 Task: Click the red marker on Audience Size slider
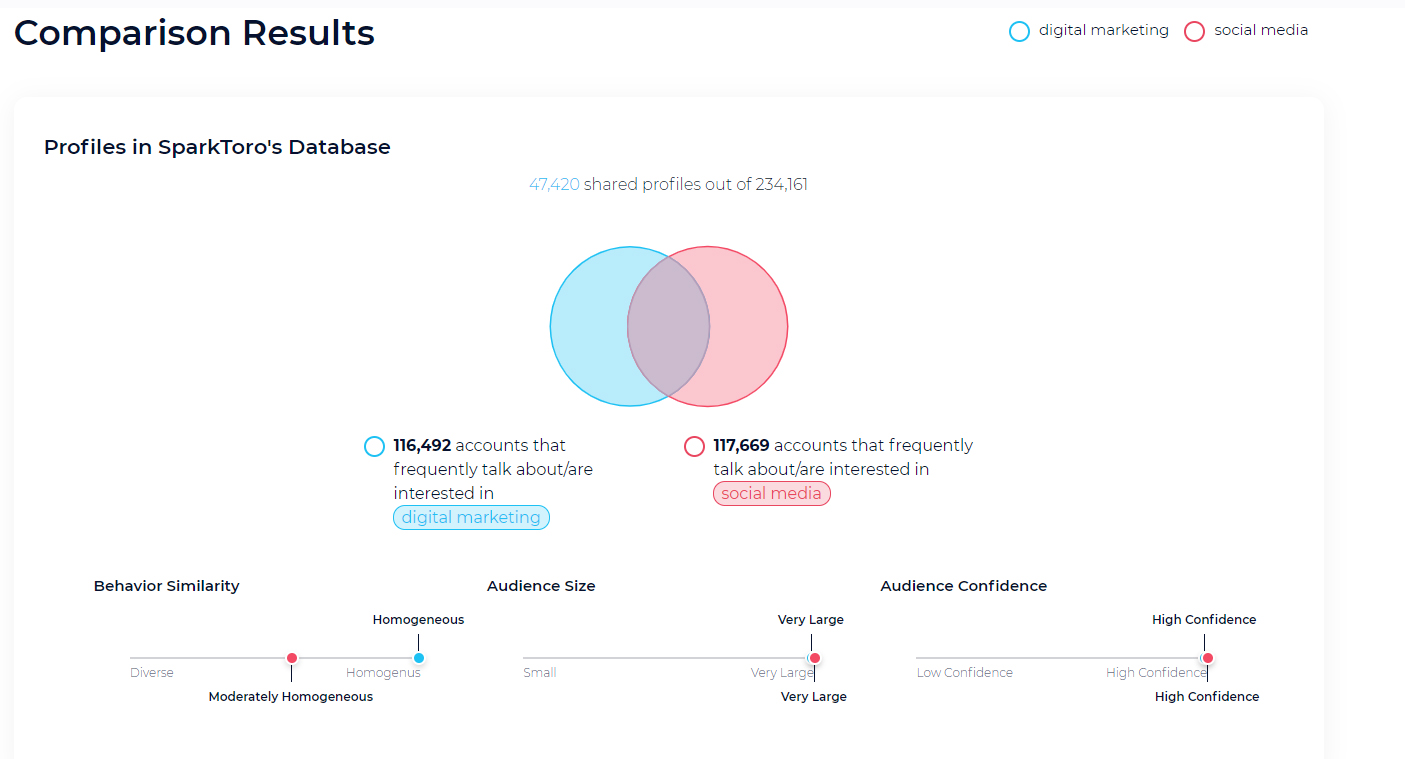pyautogui.click(x=815, y=658)
